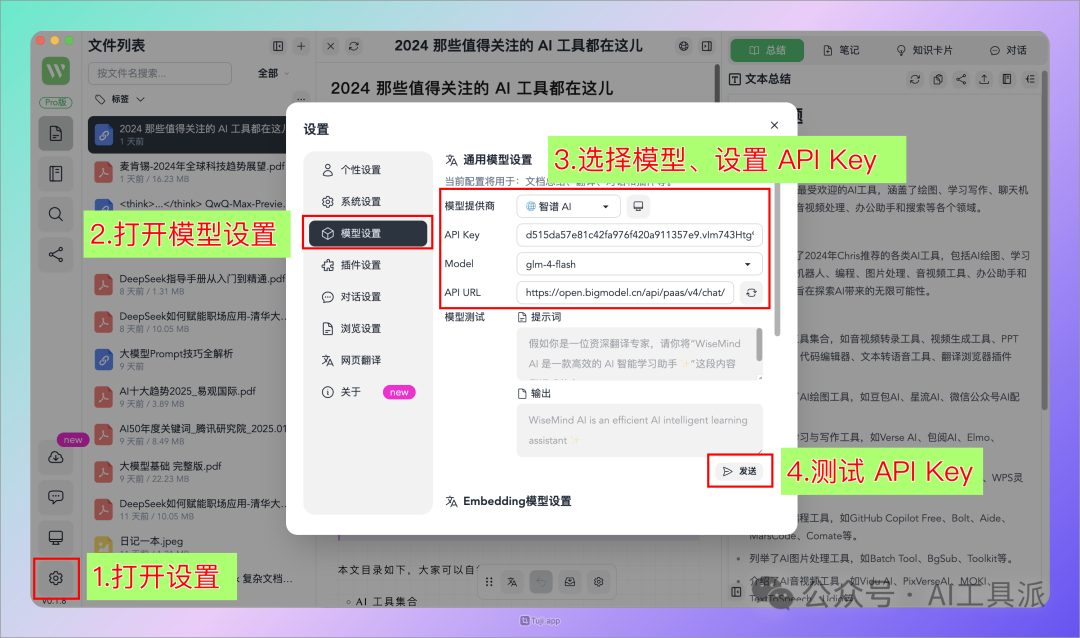Click the Pro版 badge
The width and height of the screenshot is (1080, 638).
click(x=56, y=102)
